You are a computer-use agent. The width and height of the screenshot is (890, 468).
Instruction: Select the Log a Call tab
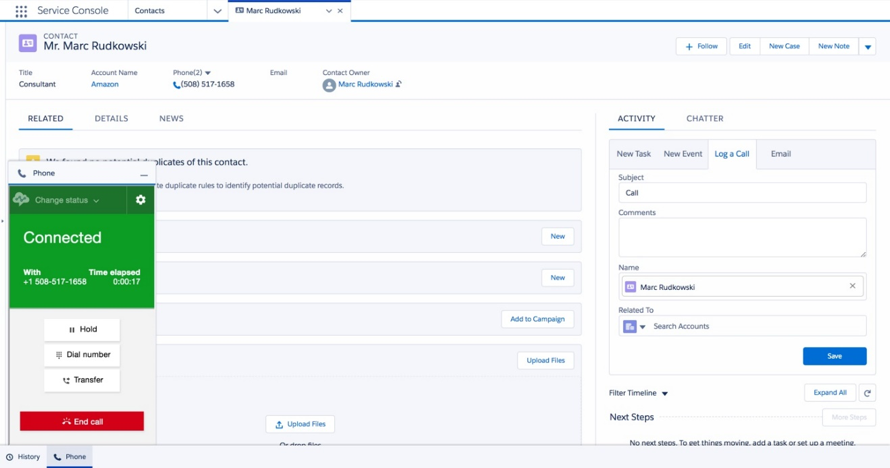tap(732, 154)
